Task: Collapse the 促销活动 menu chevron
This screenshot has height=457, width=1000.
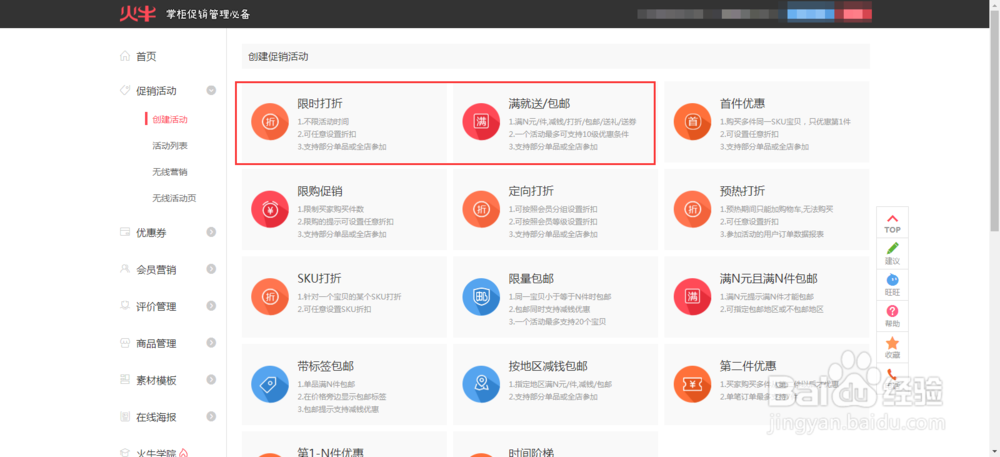Action: (211, 91)
